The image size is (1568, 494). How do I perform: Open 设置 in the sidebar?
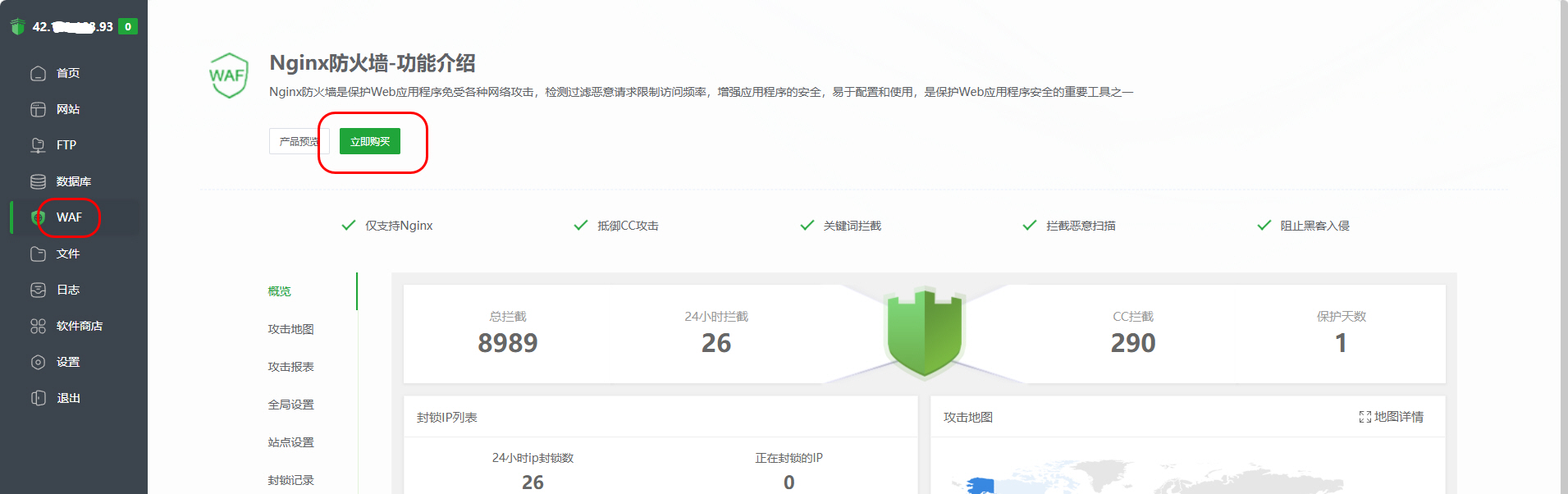click(x=68, y=362)
